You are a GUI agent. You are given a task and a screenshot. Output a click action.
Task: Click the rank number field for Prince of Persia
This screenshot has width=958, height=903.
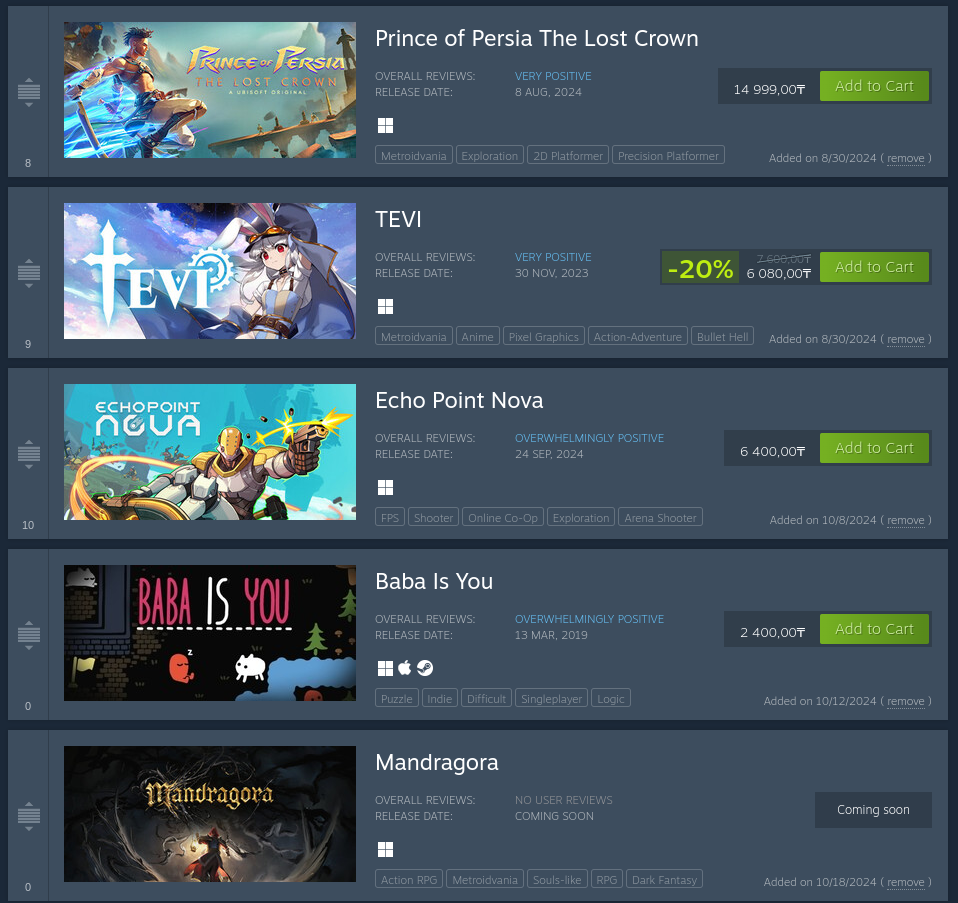coord(28,163)
